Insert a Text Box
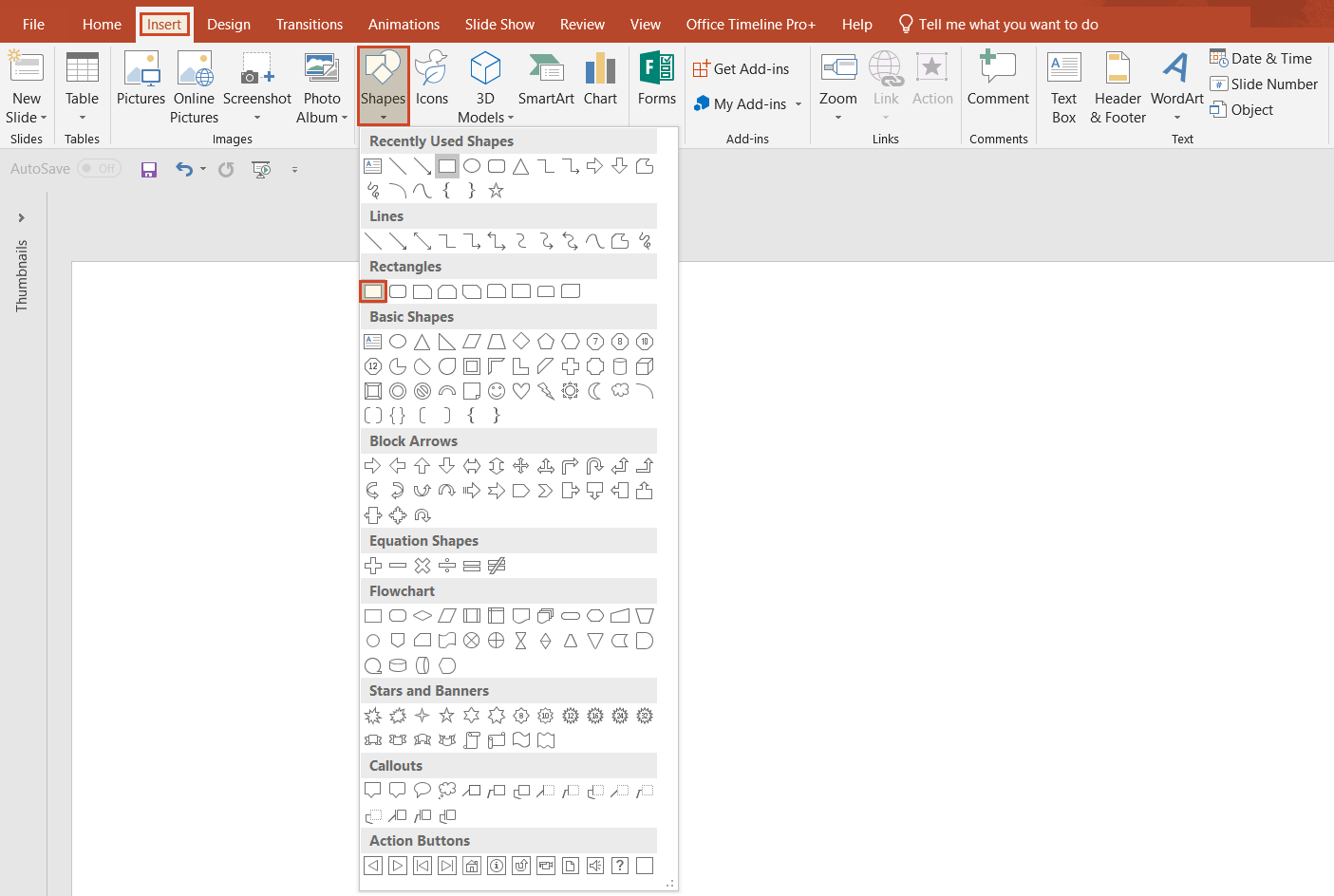 (1063, 85)
